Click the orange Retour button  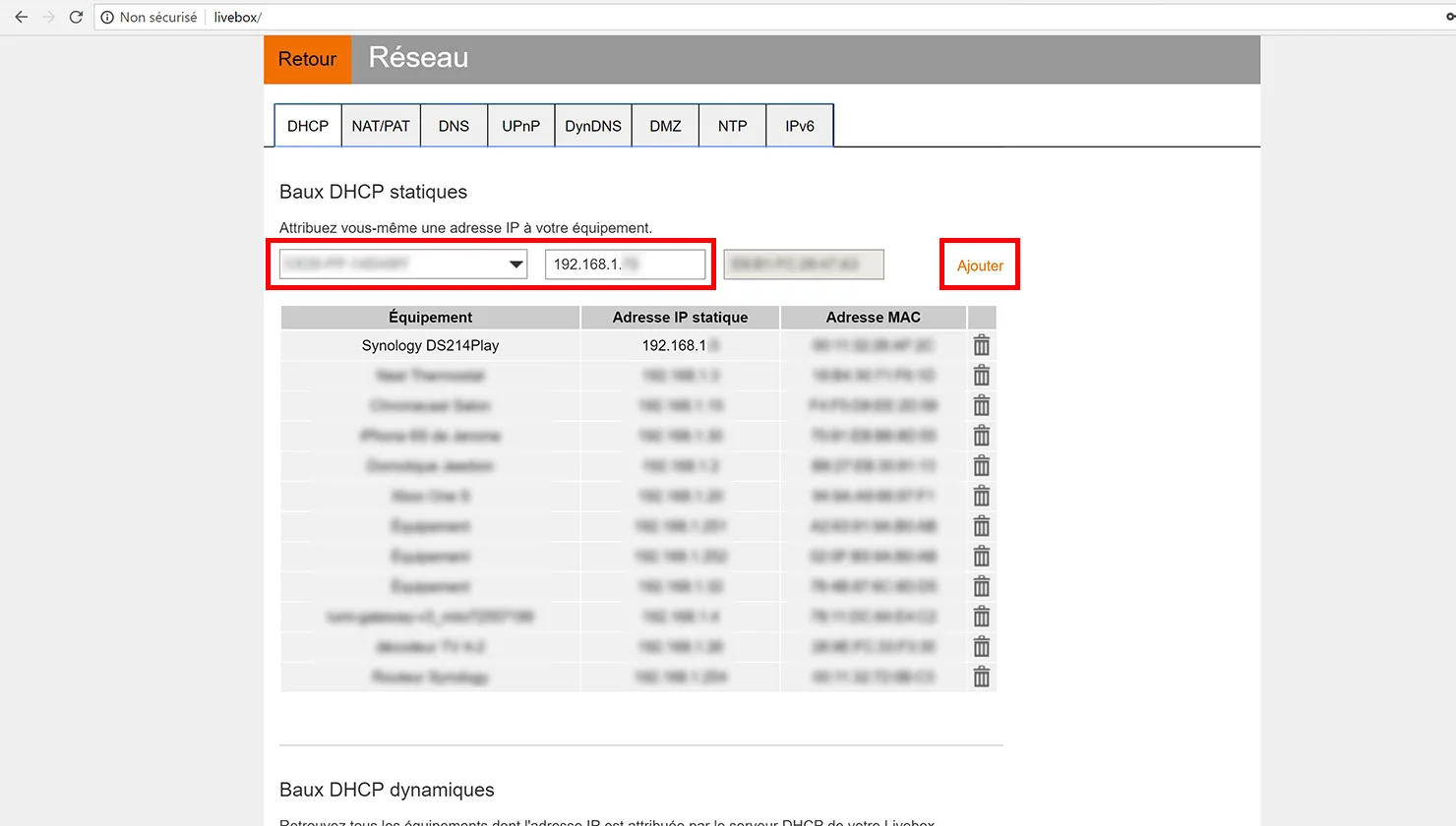307,59
